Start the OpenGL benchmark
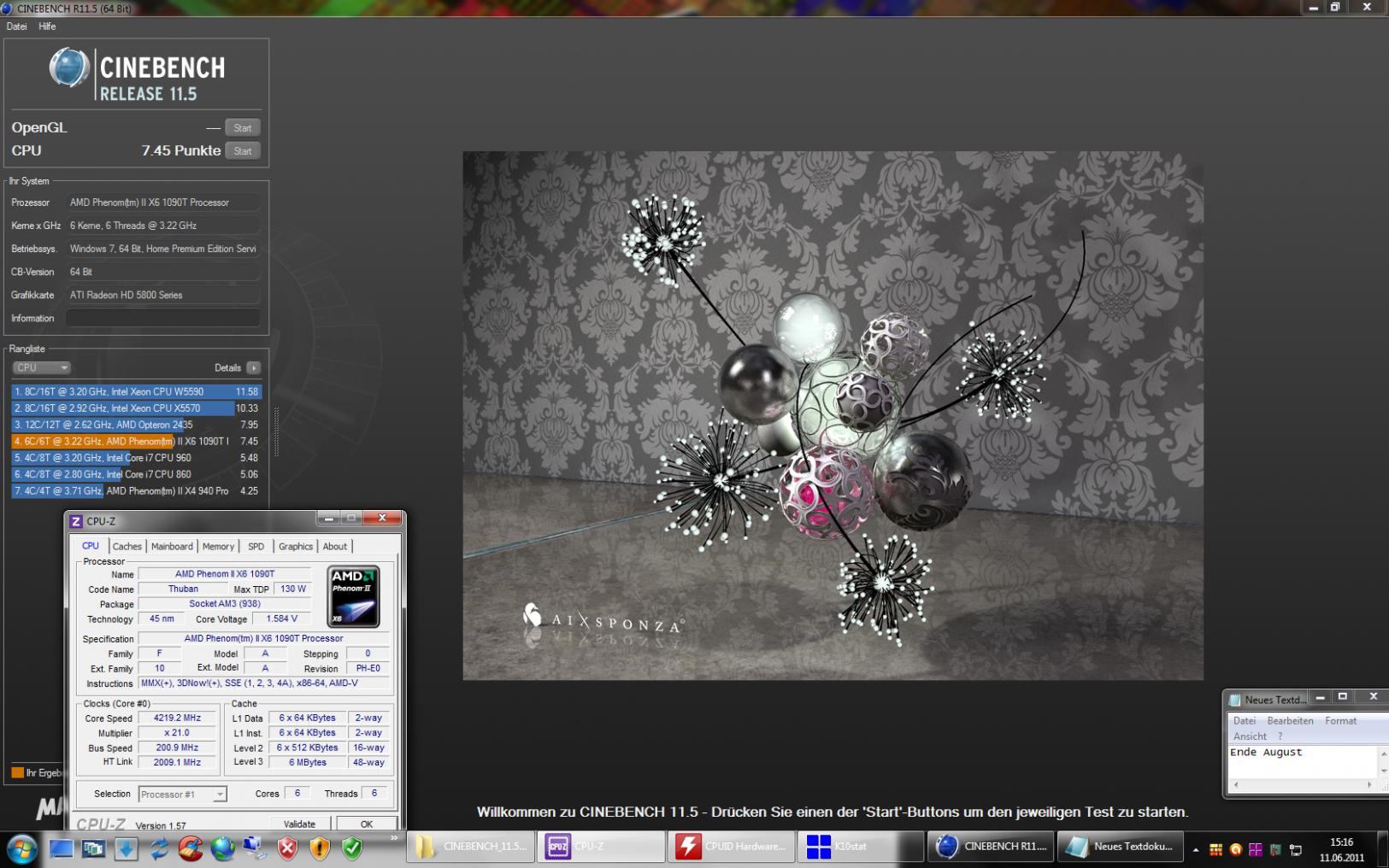This screenshot has height=868, width=1389. point(243,128)
